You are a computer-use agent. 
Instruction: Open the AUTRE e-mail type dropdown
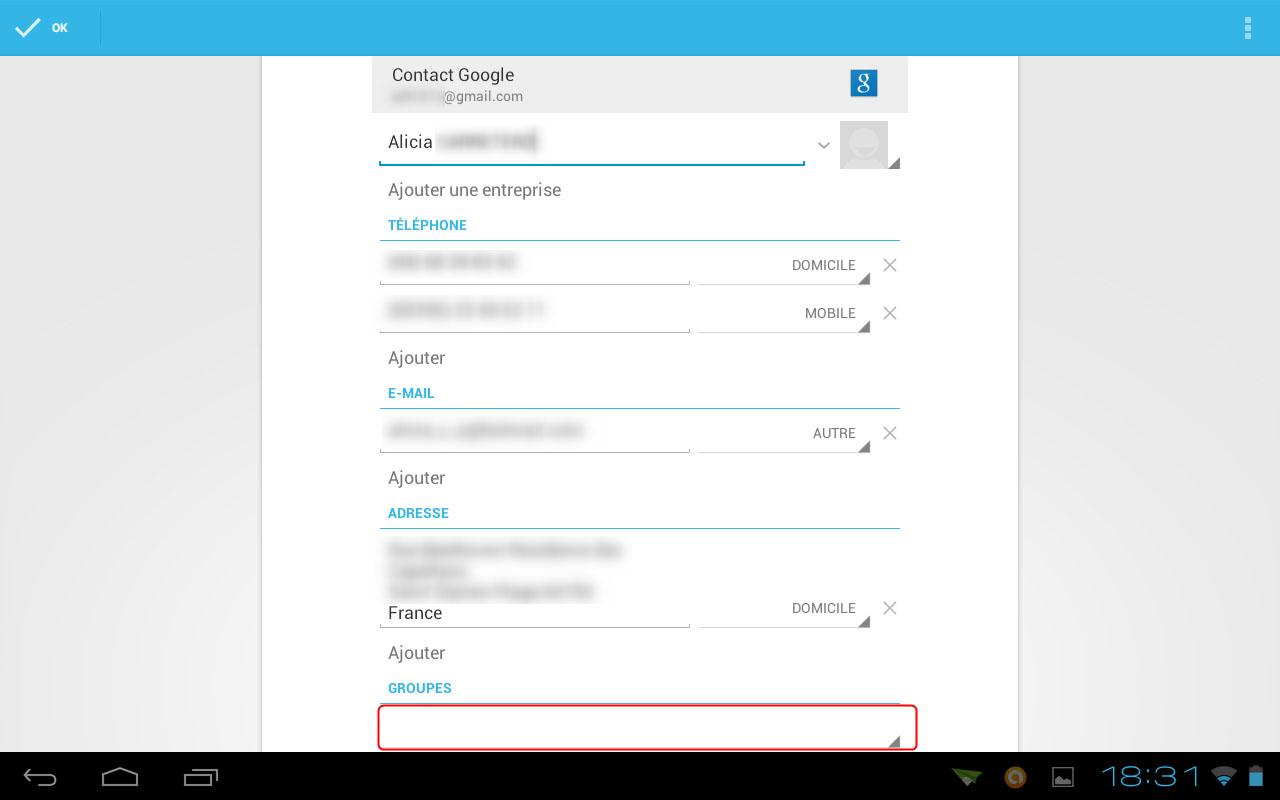[784, 434]
